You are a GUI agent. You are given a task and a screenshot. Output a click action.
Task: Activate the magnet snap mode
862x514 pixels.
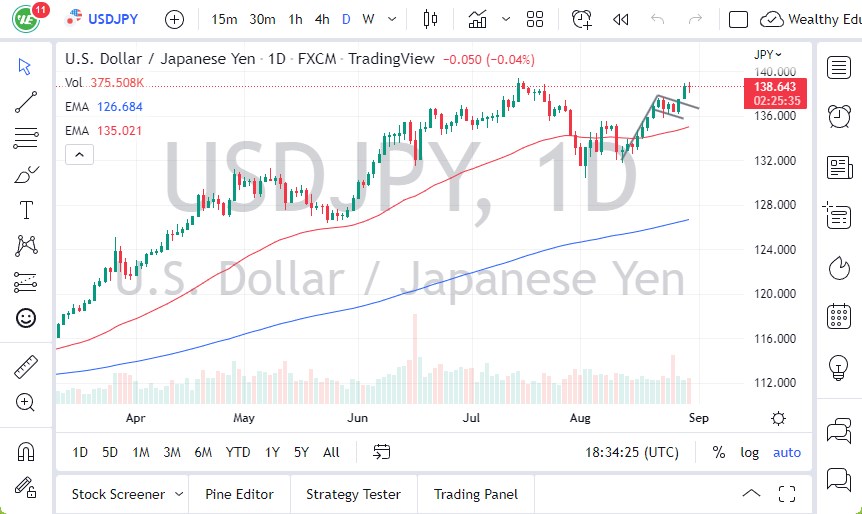click(x=26, y=451)
